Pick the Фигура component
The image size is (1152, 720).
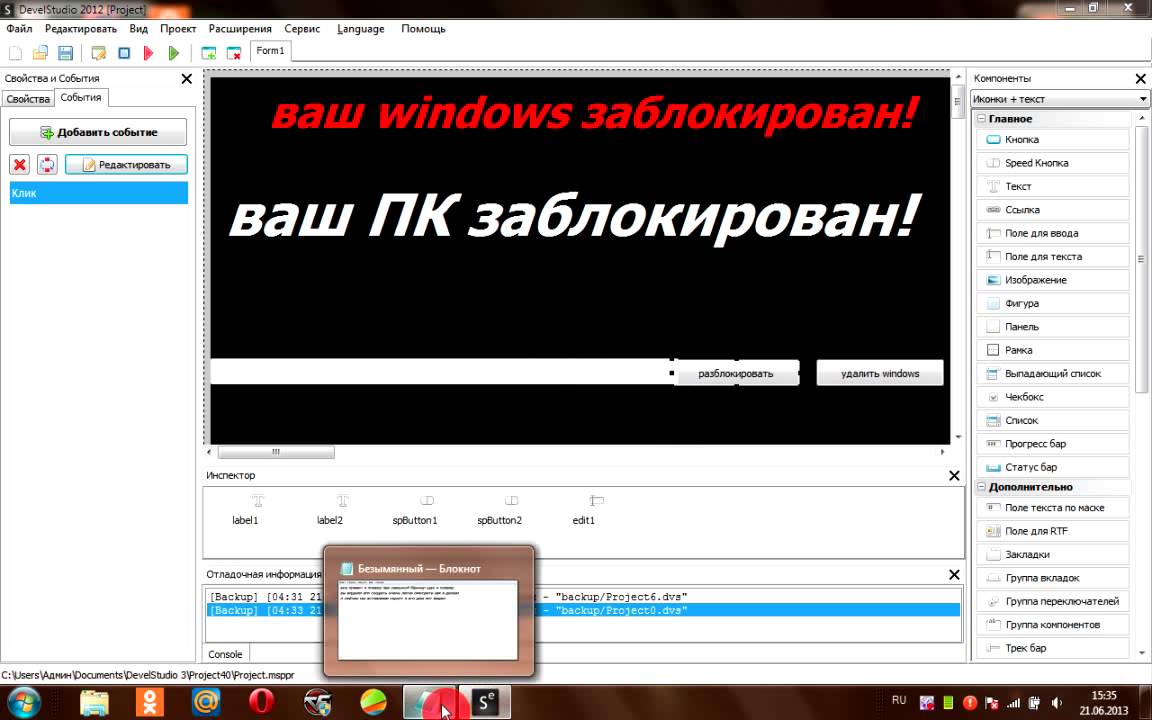1053,303
